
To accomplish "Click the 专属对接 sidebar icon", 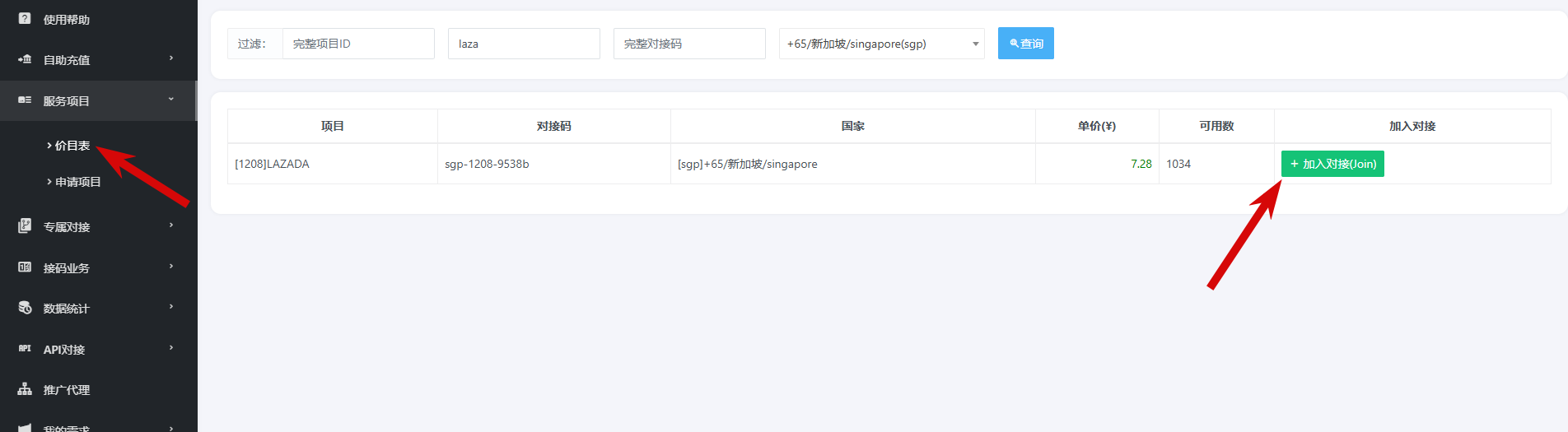I will [x=25, y=225].
